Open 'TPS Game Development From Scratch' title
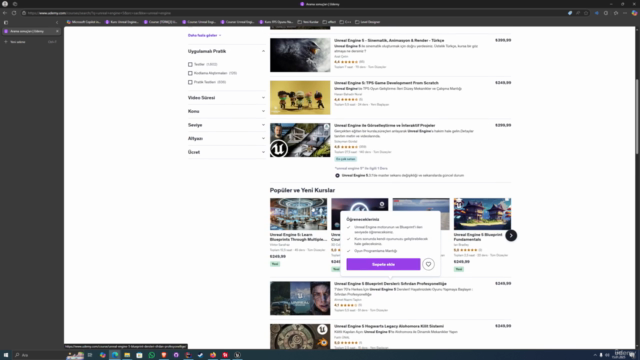 [386, 83]
